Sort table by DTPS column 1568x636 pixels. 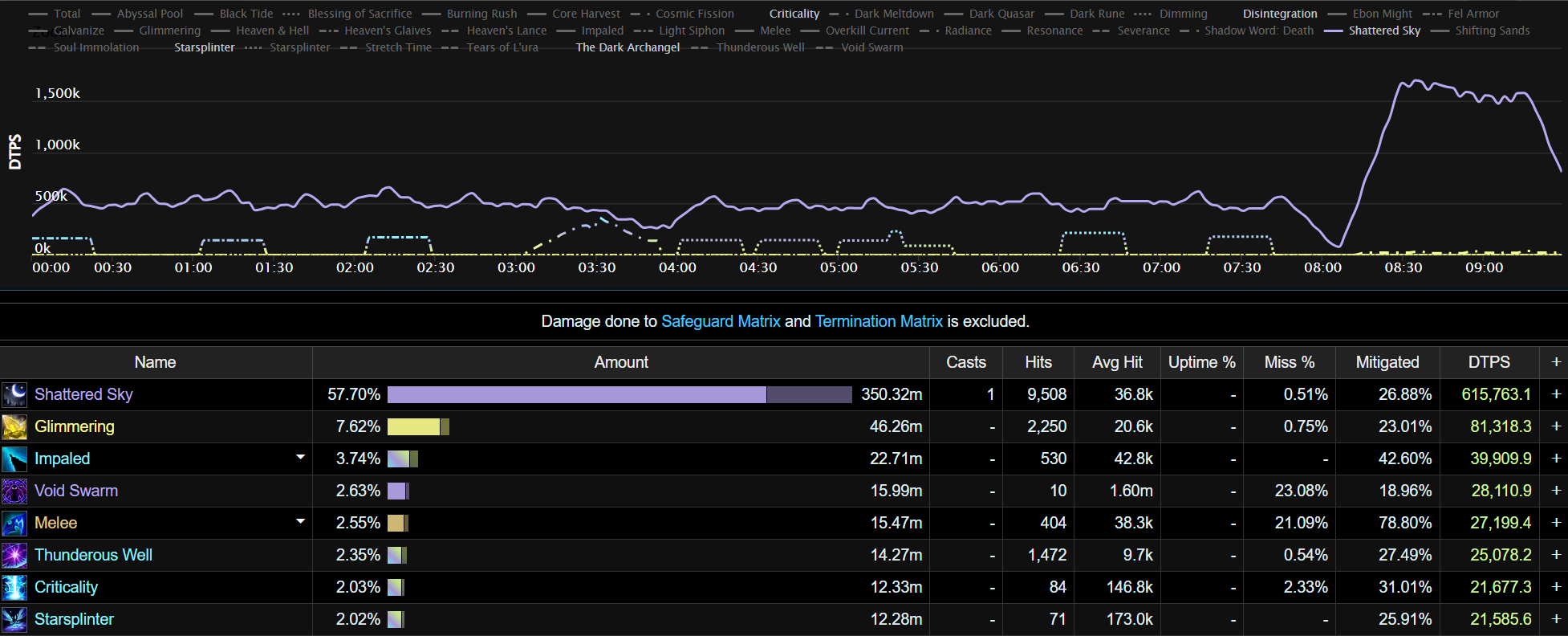pyautogui.click(x=1489, y=362)
